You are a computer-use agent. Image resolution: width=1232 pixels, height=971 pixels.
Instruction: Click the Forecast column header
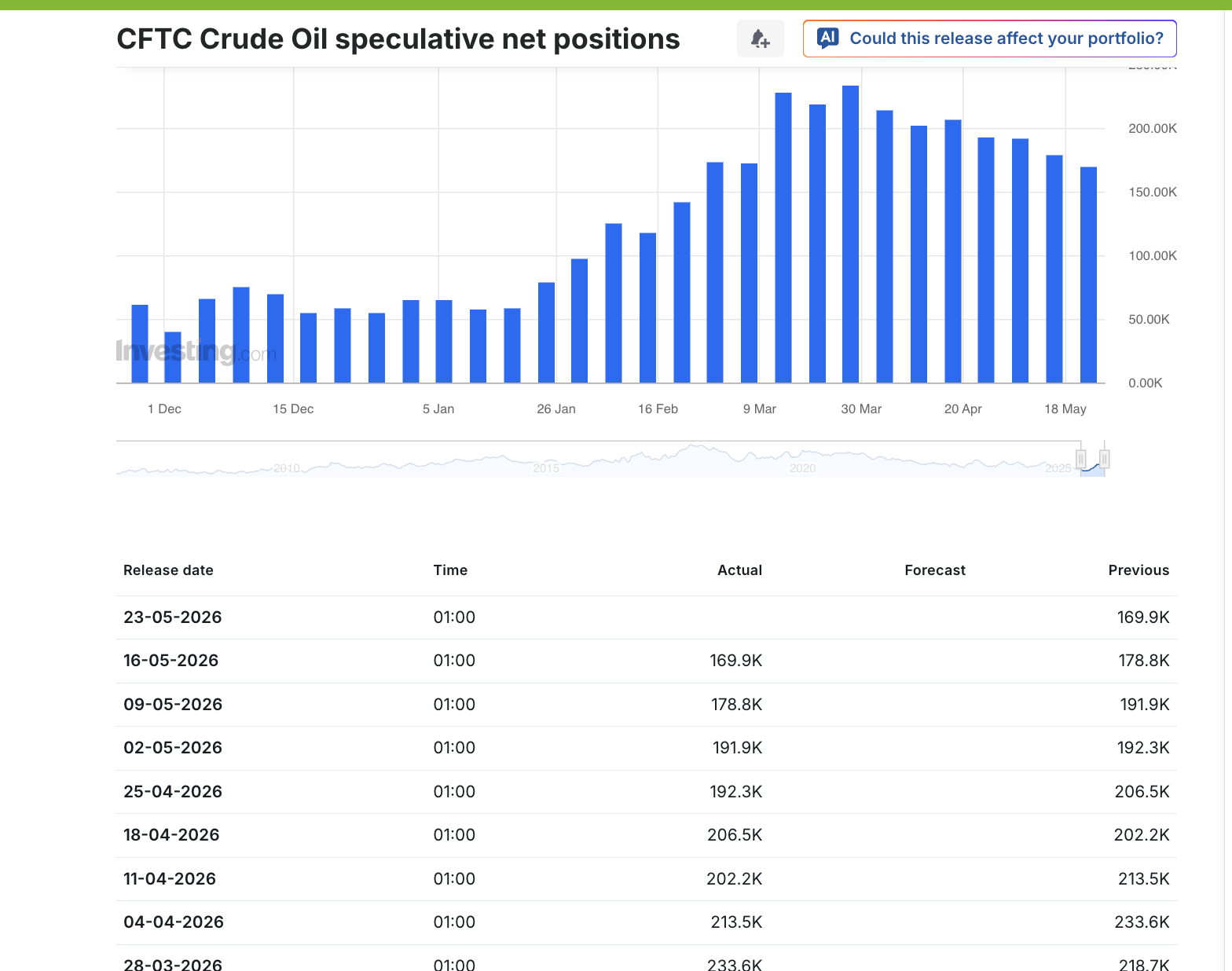[x=935, y=570]
